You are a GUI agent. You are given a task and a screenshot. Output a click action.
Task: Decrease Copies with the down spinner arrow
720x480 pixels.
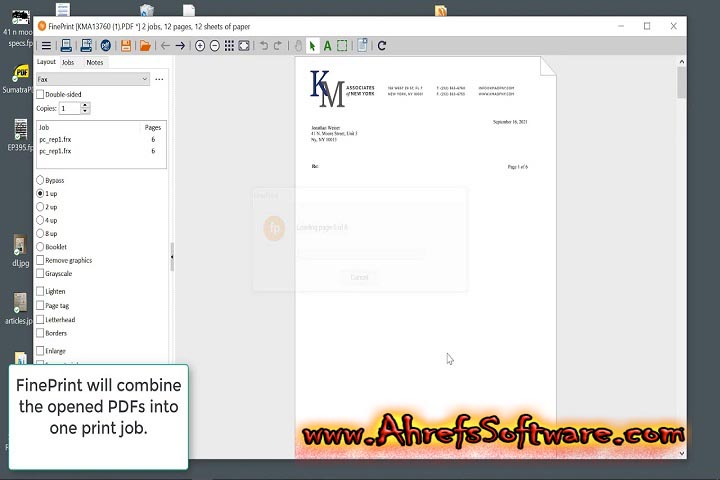tap(85, 111)
